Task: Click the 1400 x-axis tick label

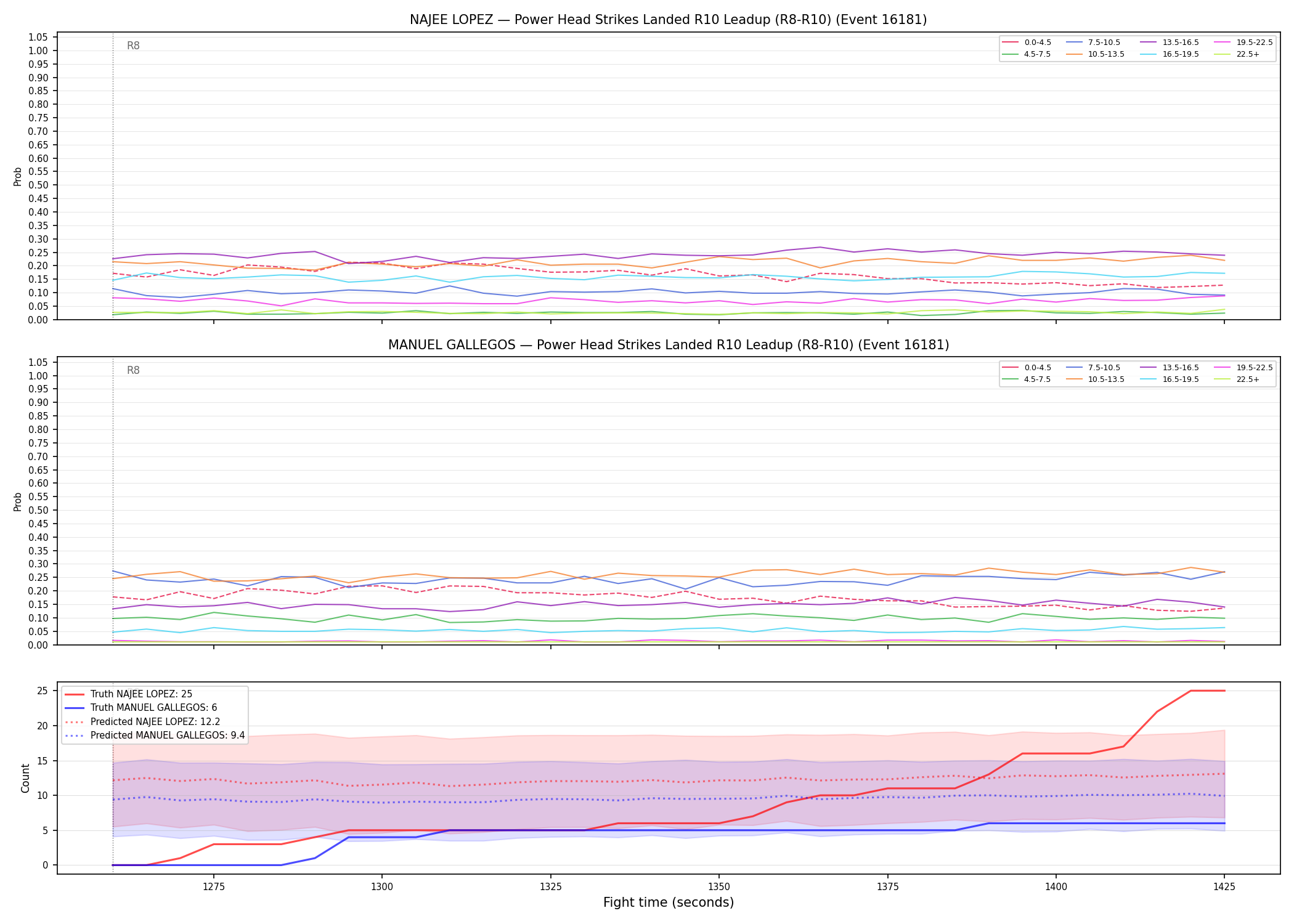Action: 1056,886
